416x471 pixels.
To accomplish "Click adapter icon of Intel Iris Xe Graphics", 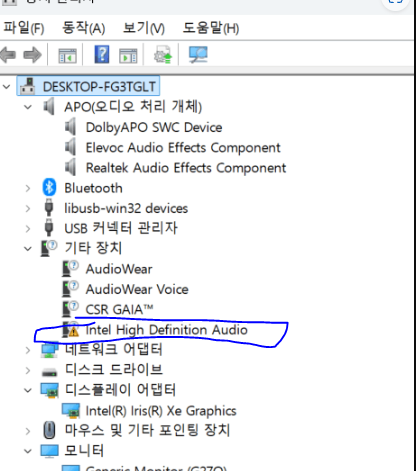I will (x=71, y=411).
